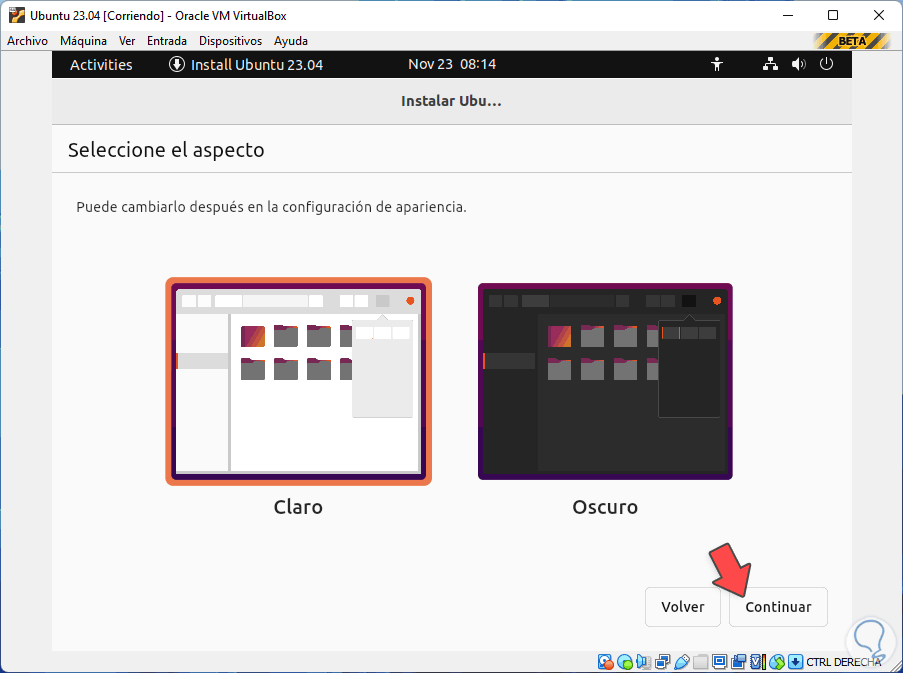Open the Ver menu
The height and width of the screenshot is (673, 903).
click(x=127, y=41)
